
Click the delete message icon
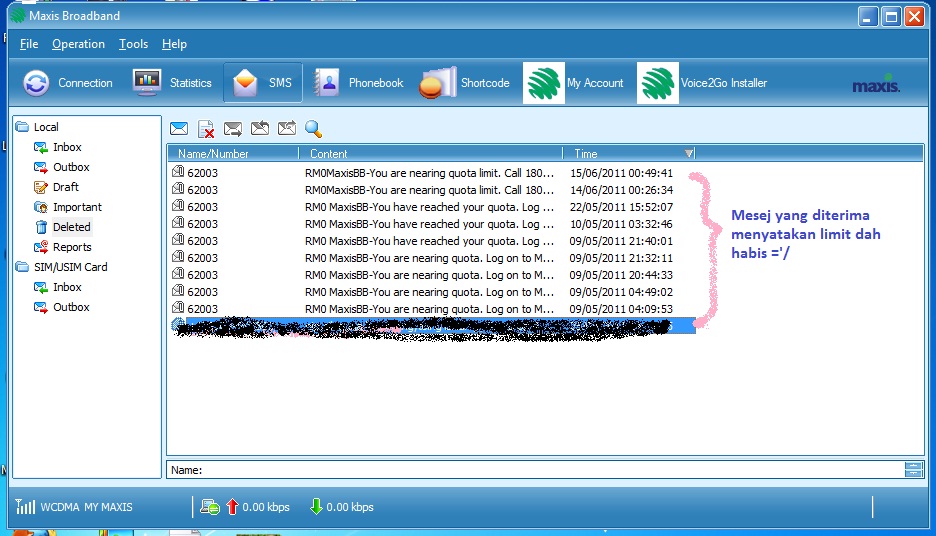tap(206, 129)
